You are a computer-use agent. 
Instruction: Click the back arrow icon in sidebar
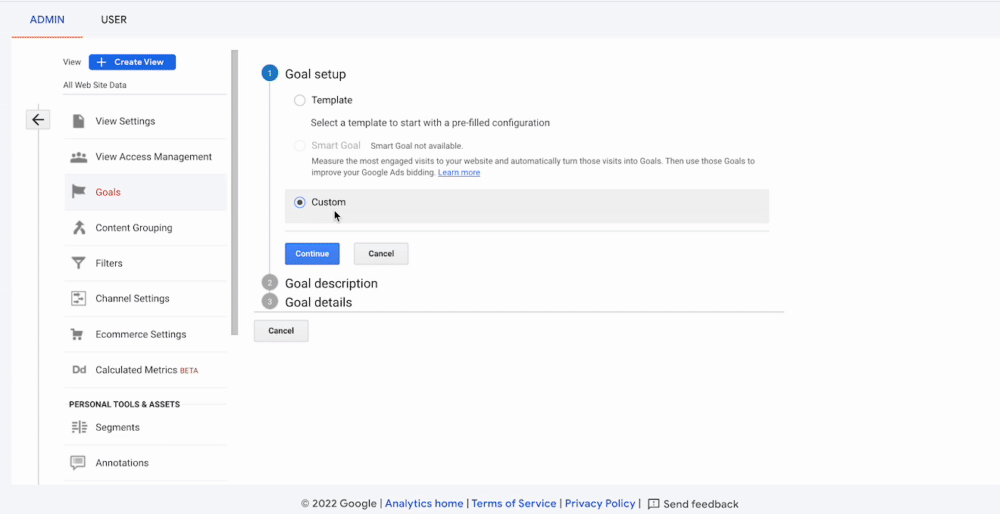pyautogui.click(x=38, y=120)
